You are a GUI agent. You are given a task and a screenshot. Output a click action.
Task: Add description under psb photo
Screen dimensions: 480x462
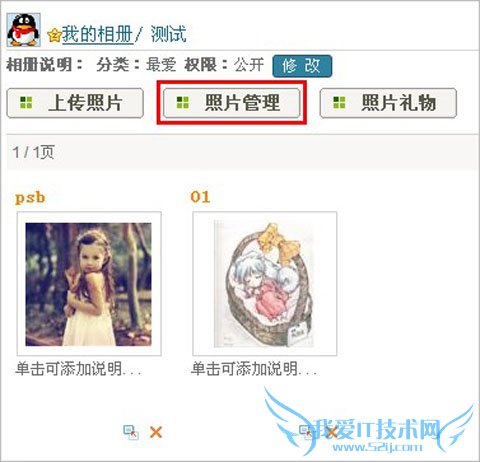click(78, 369)
